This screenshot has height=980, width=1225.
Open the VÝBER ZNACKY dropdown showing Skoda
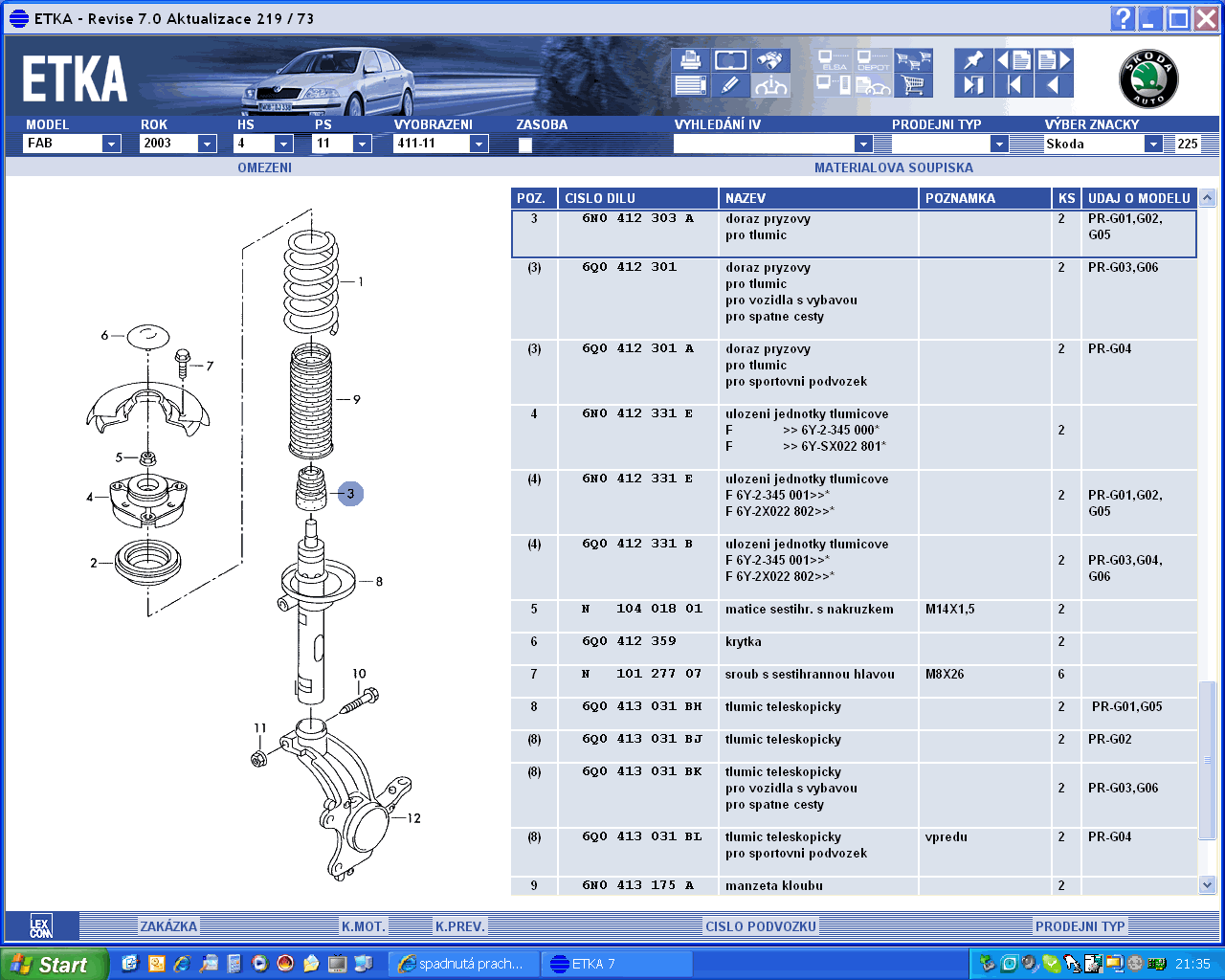(x=1154, y=144)
